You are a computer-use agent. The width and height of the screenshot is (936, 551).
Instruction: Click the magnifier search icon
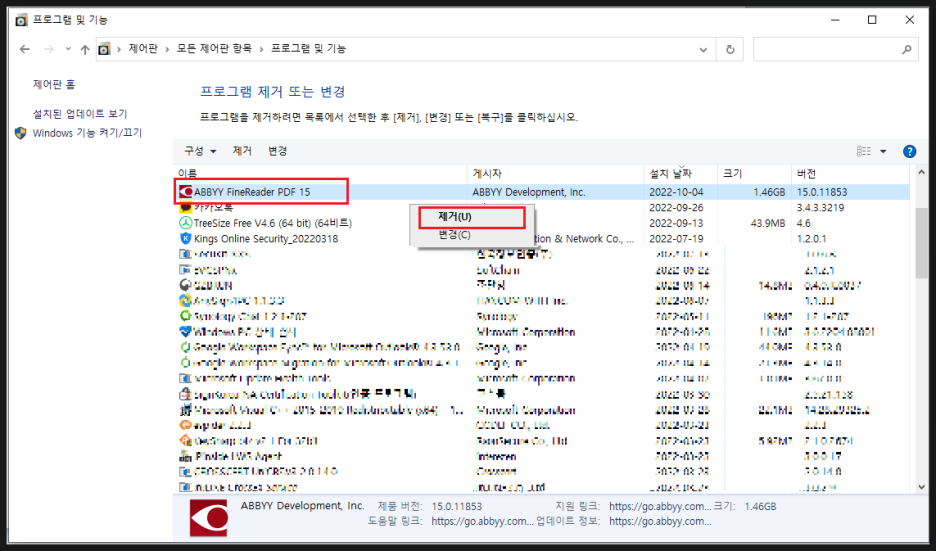(x=907, y=50)
